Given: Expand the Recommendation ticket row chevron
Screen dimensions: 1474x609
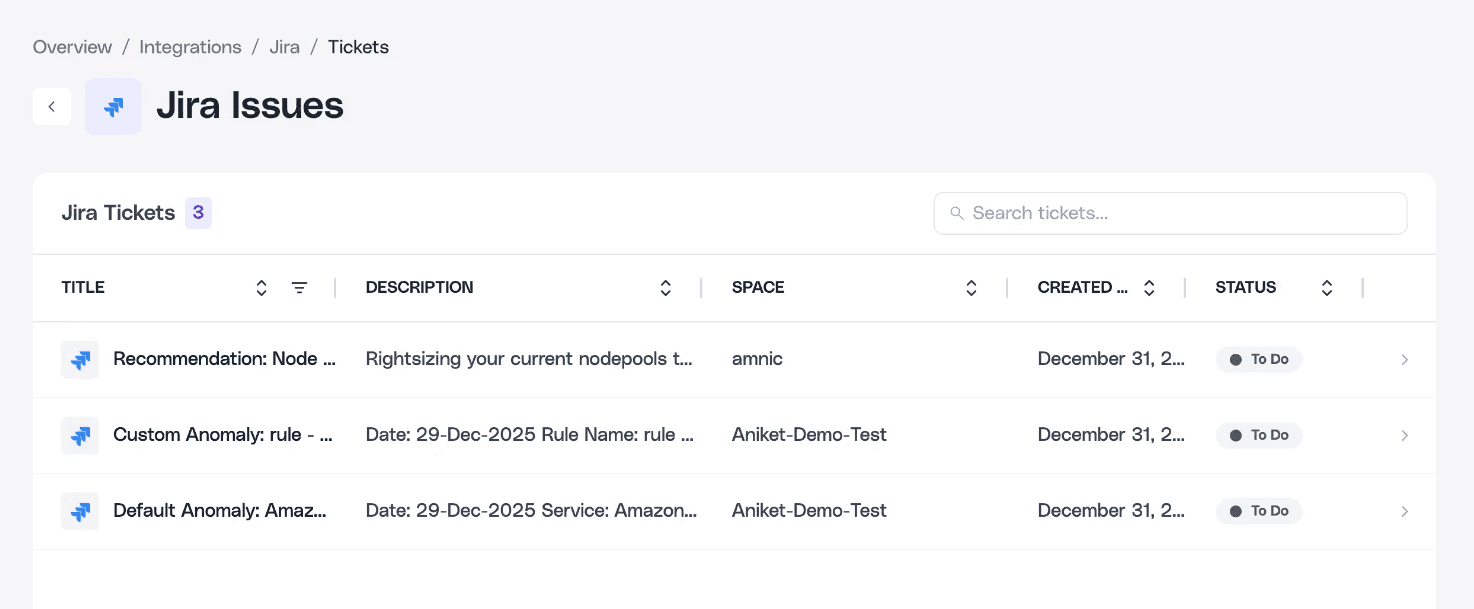Looking at the screenshot, I should (x=1404, y=360).
